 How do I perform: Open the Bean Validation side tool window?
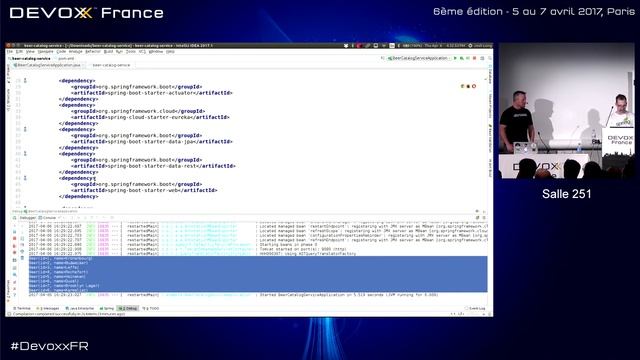490,139
